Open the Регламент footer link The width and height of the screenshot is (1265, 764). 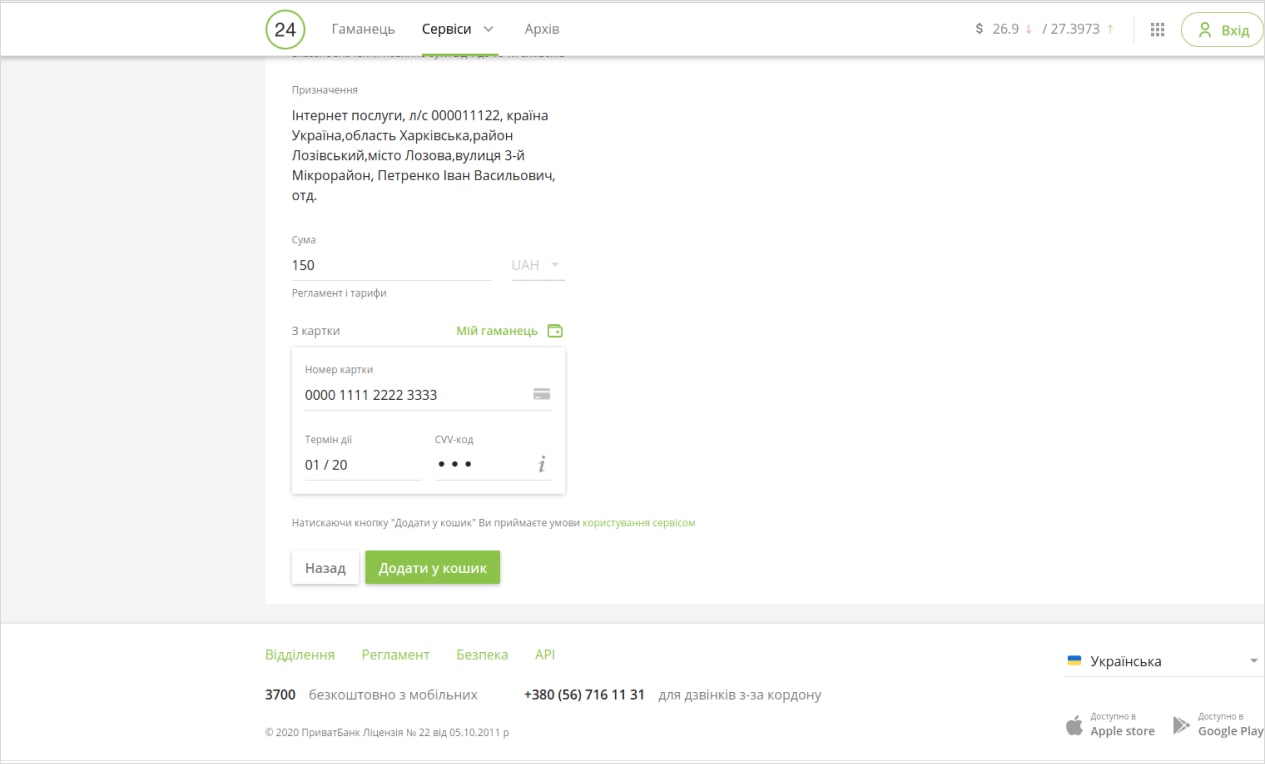pyautogui.click(x=396, y=655)
